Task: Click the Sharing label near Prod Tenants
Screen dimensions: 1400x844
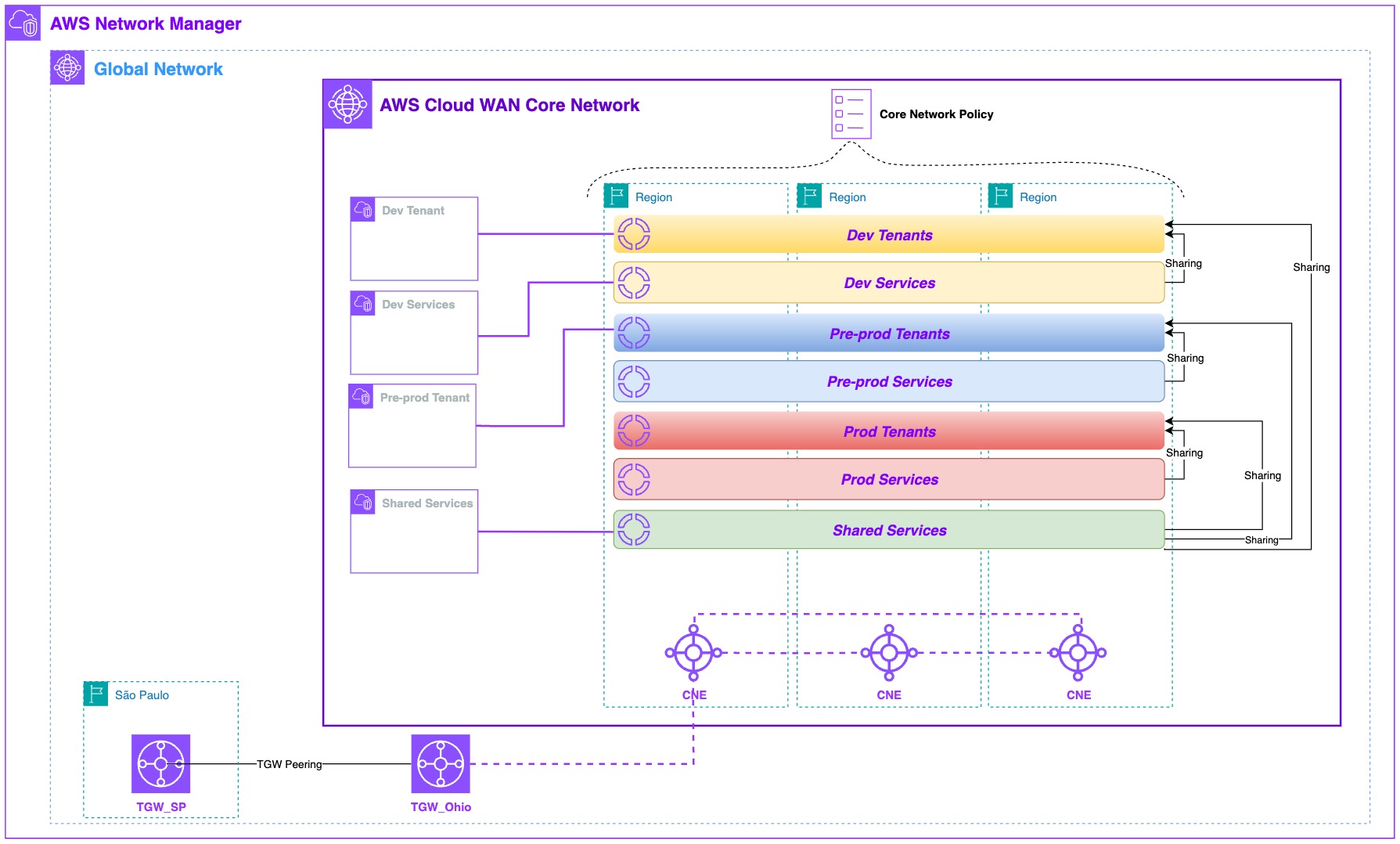Action: tap(1184, 453)
